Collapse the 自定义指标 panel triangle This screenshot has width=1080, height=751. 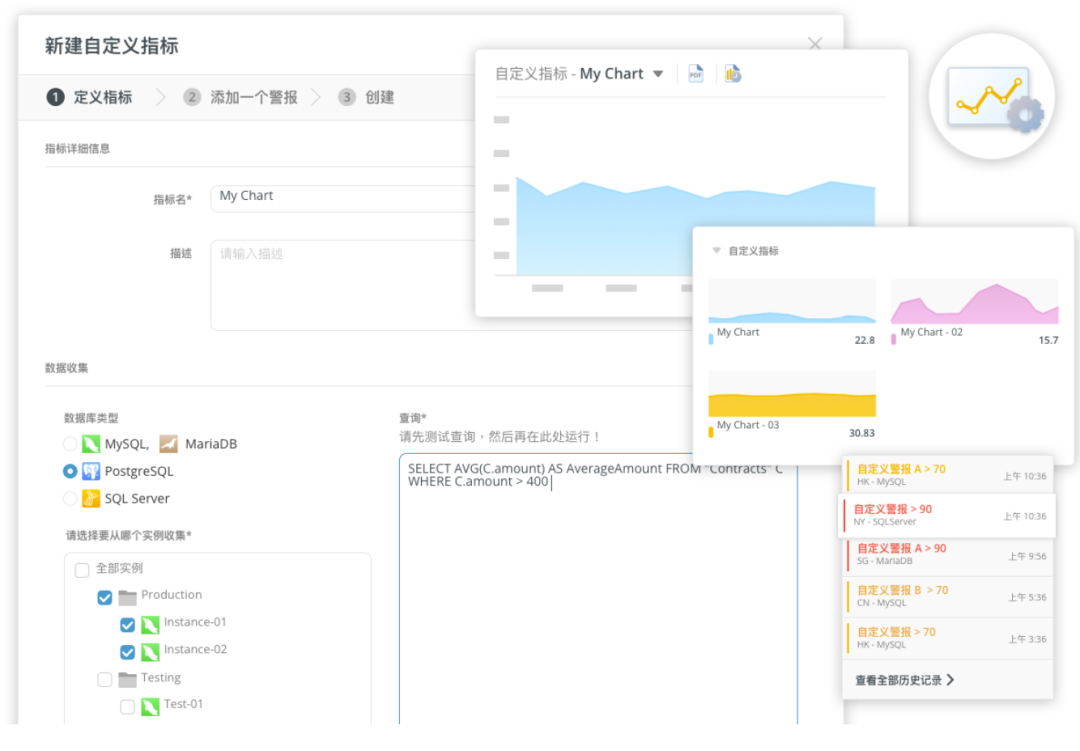point(716,251)
